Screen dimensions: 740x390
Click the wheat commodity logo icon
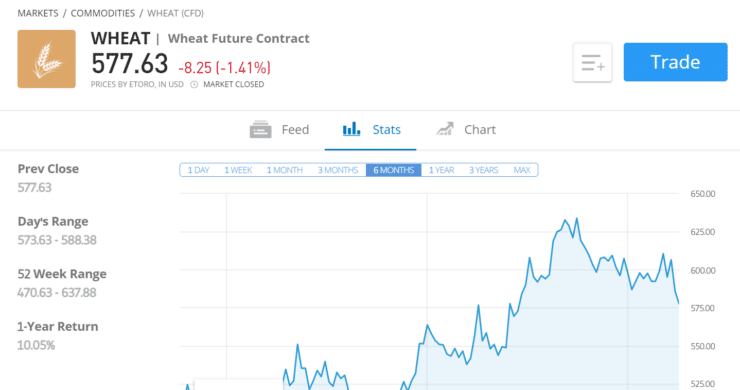click(46, 59)
